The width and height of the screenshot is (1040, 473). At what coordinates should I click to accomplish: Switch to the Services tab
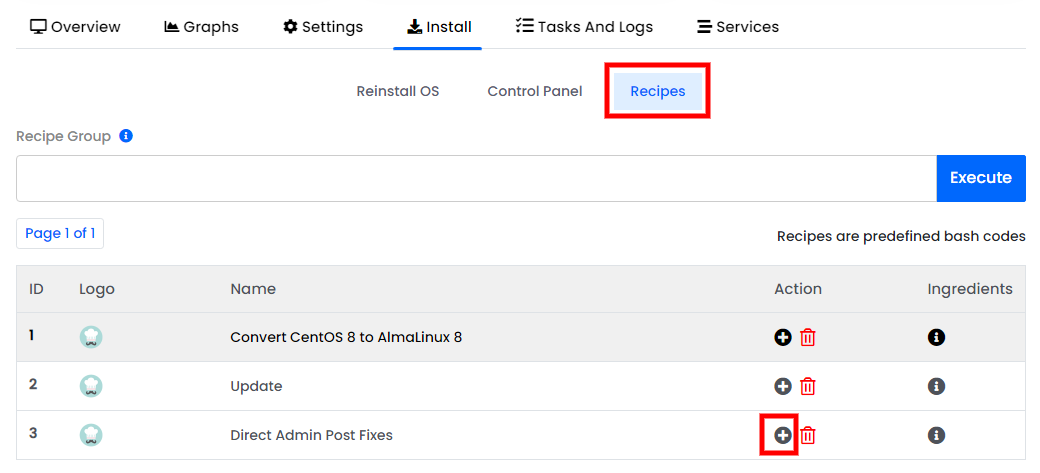pyautogui.click(x=738, y=27)
